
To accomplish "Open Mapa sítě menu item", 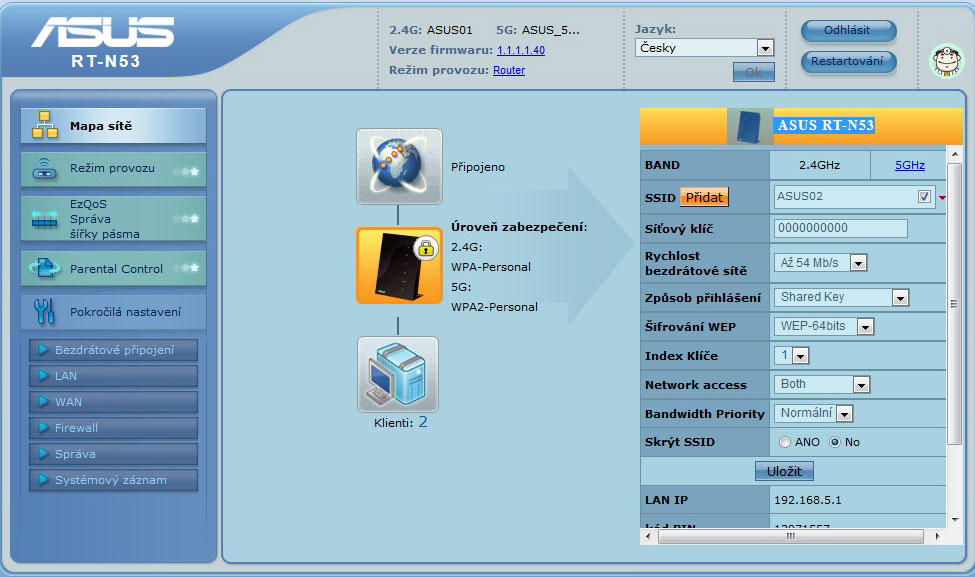I will click(x=113, y=126).
